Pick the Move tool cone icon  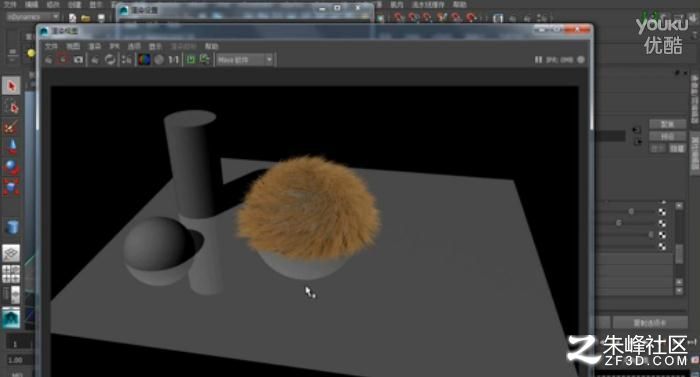coord(11,147)
